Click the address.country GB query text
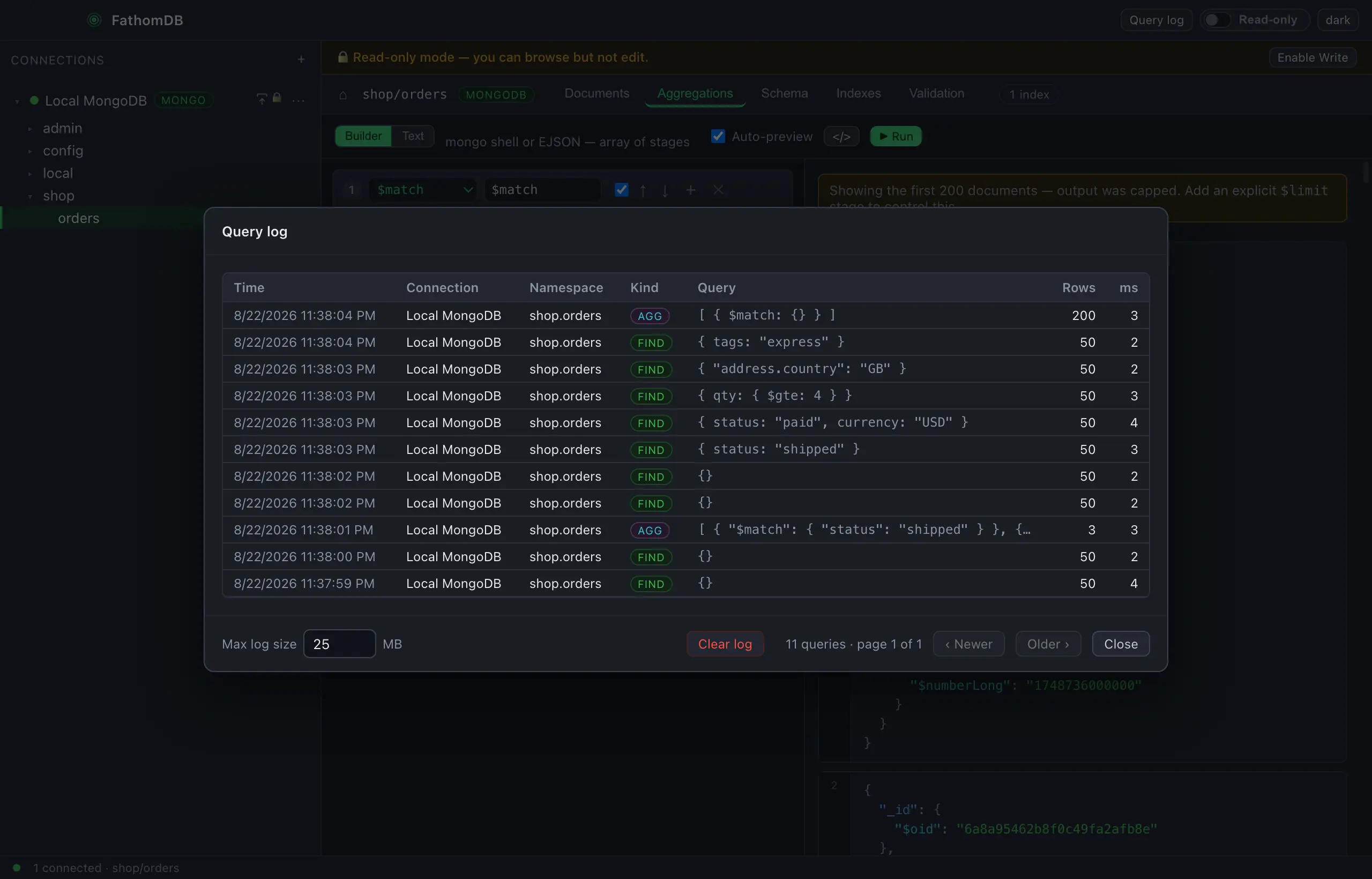 tap(801, 369)
